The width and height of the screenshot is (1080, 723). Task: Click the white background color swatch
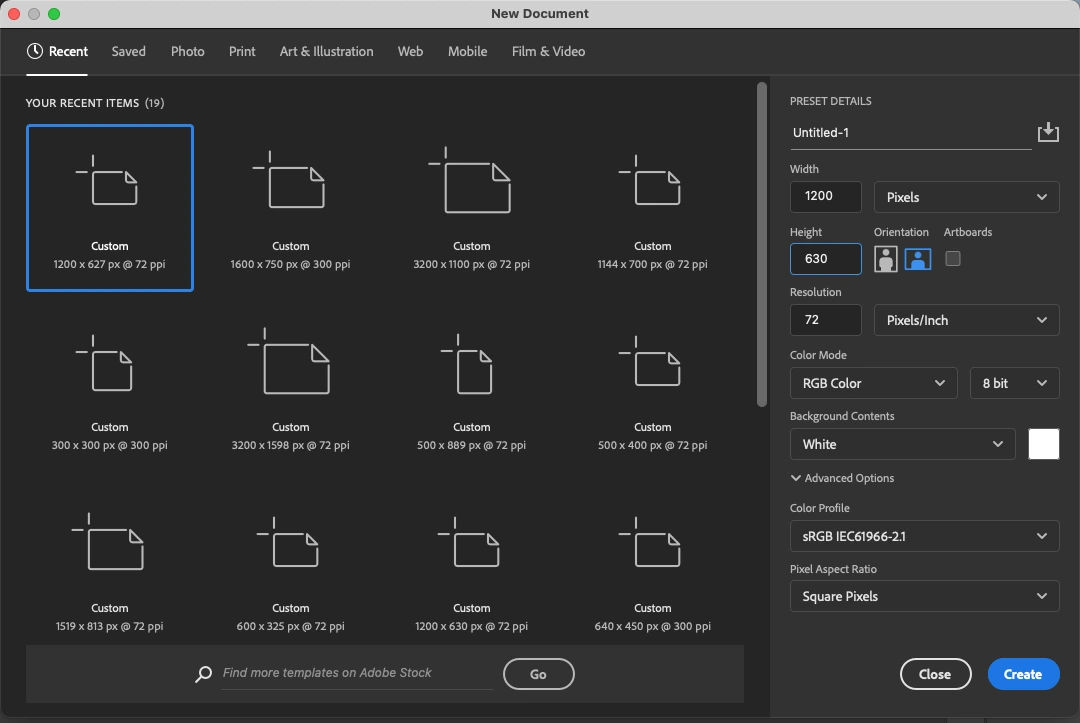pyautogui.click(x=1043, y=444)
